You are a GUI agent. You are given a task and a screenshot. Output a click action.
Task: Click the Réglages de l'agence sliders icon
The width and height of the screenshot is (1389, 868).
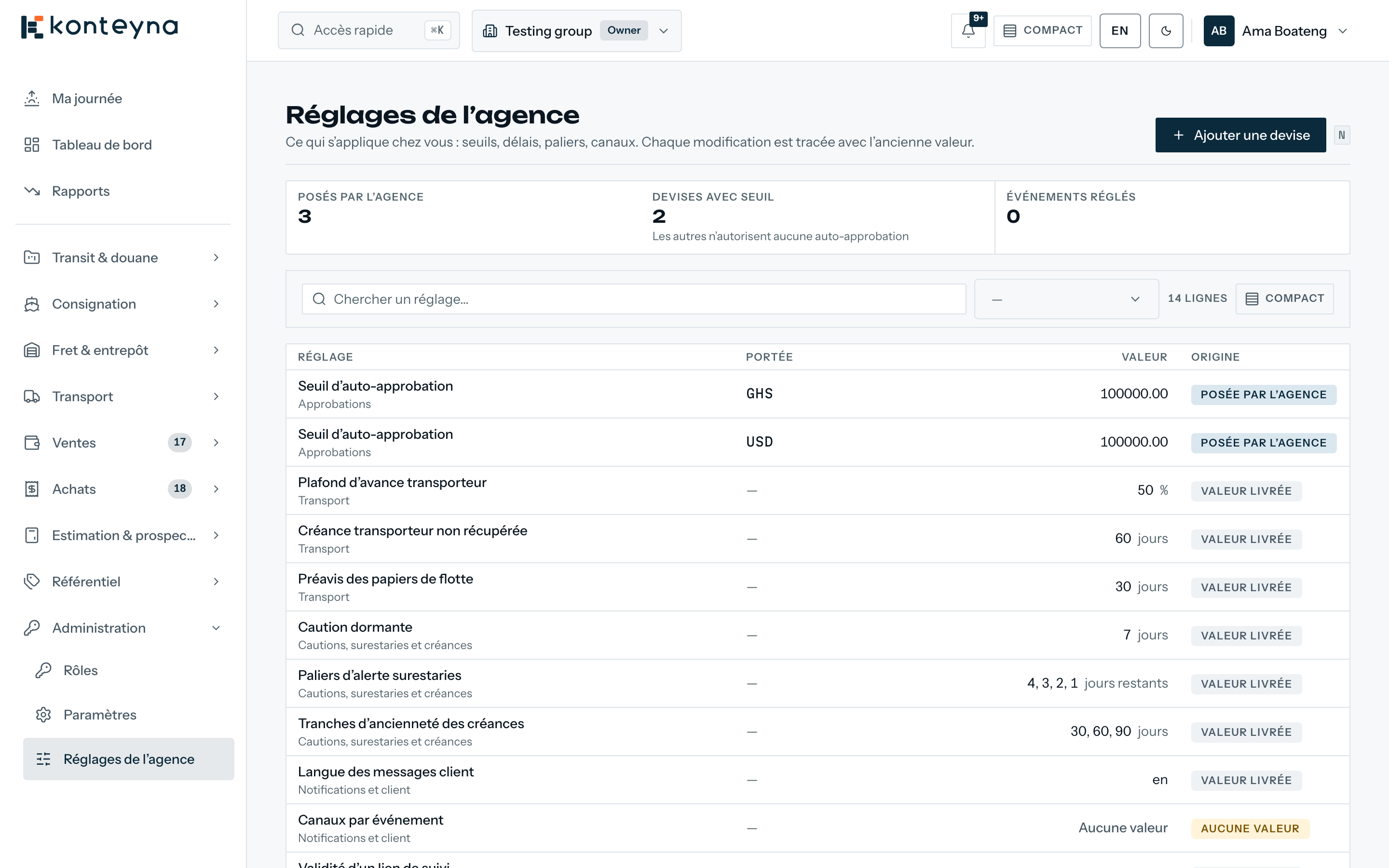pyautogui.click(x=43, y=759)
